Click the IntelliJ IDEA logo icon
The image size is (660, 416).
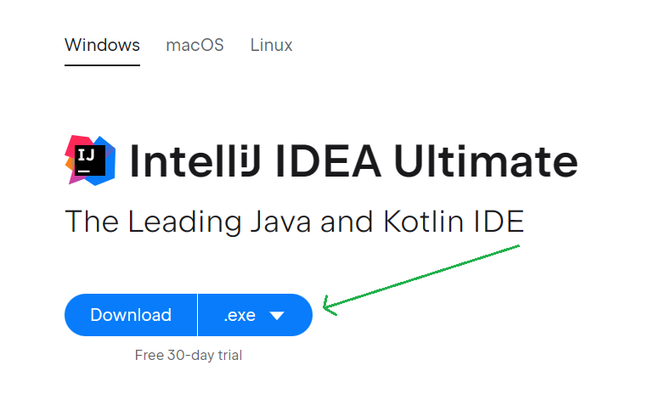pyautogui.click(x=90, y=160)
